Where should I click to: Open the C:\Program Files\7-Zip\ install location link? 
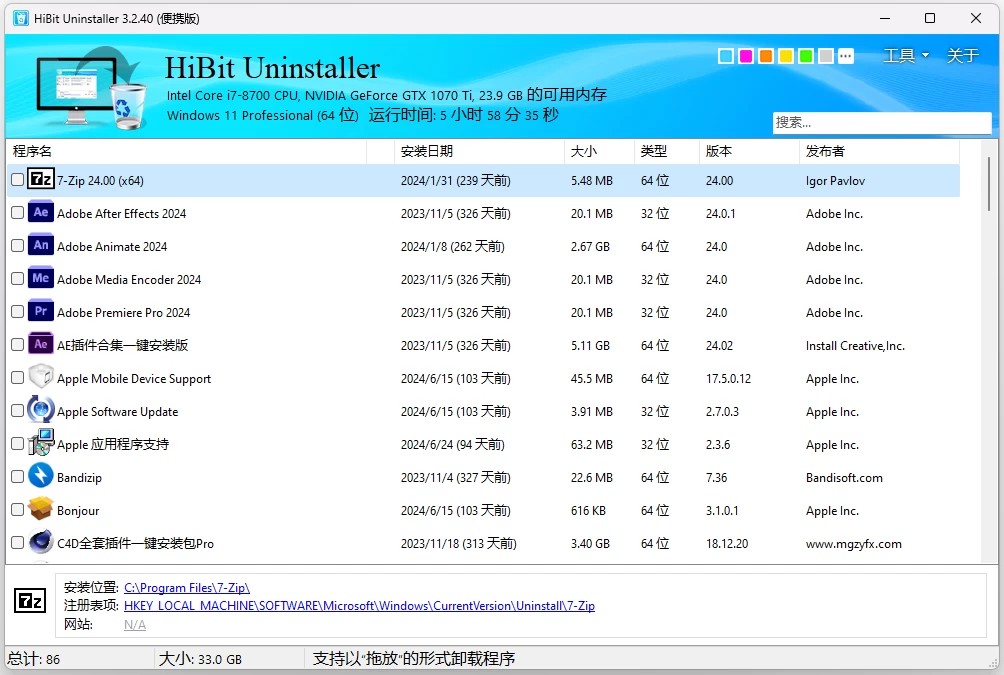coord(186,587)
